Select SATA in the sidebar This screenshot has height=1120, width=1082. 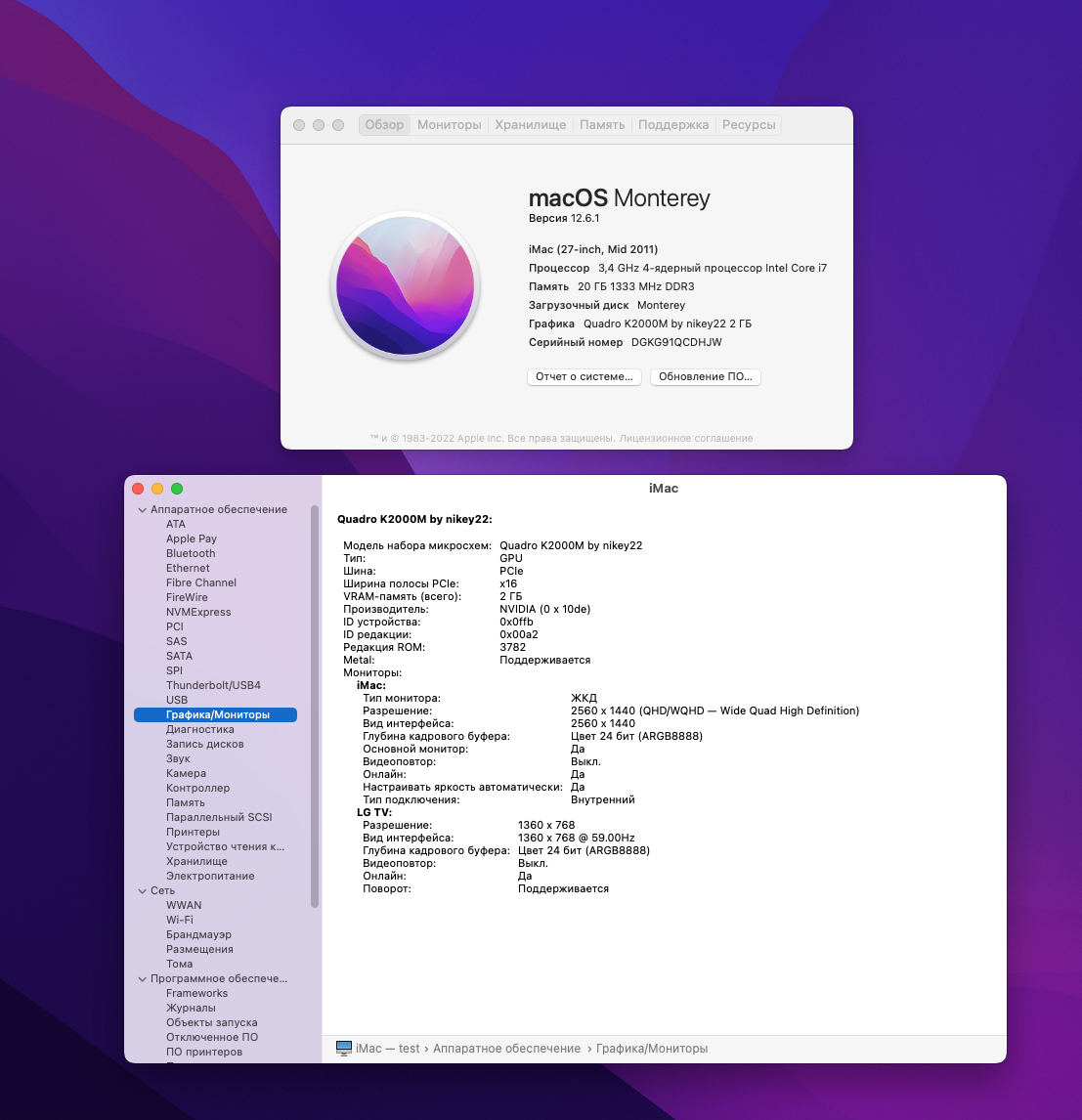(179, 656)
